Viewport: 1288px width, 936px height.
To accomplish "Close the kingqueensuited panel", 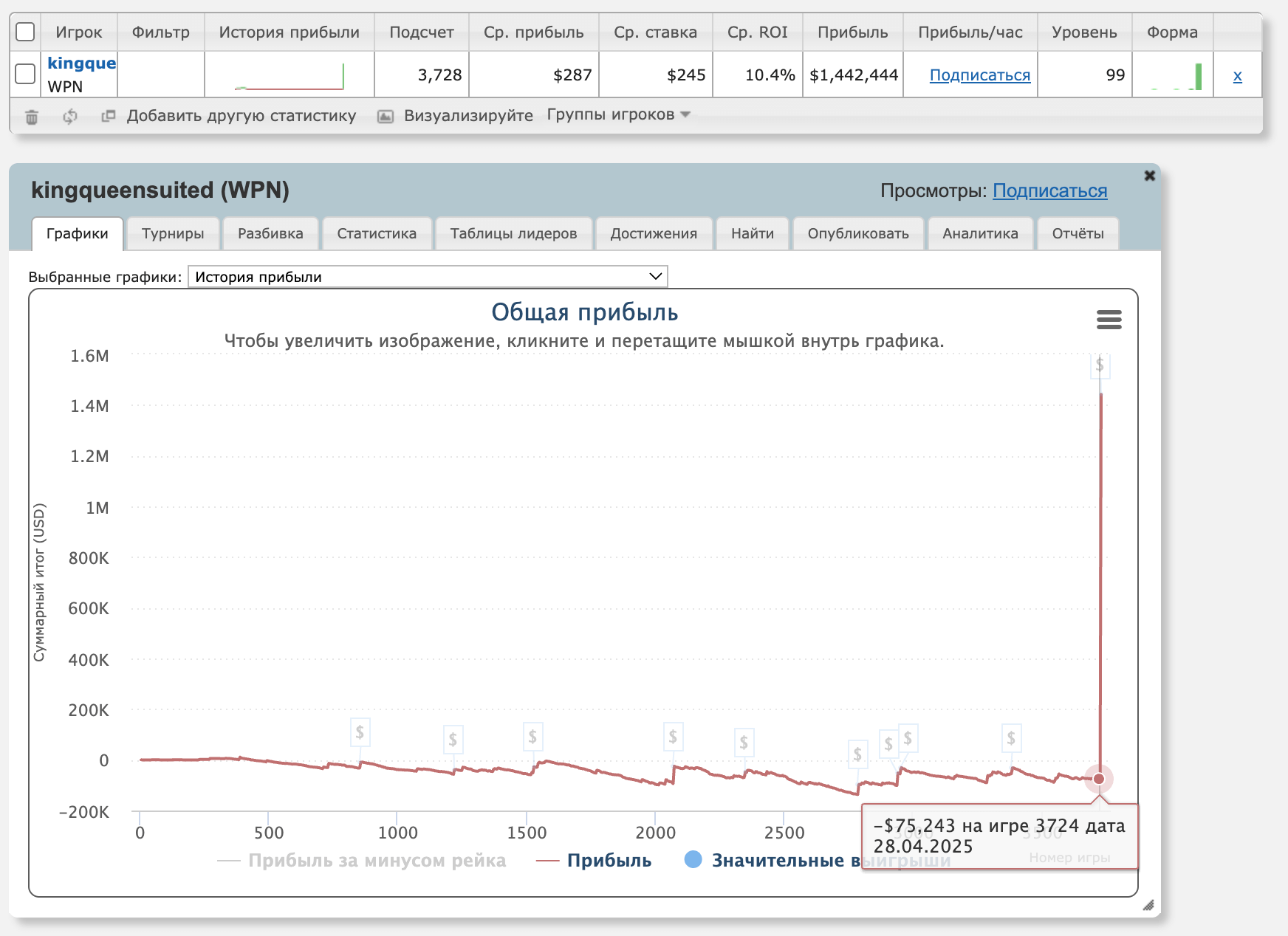I will pos(1149,176).
